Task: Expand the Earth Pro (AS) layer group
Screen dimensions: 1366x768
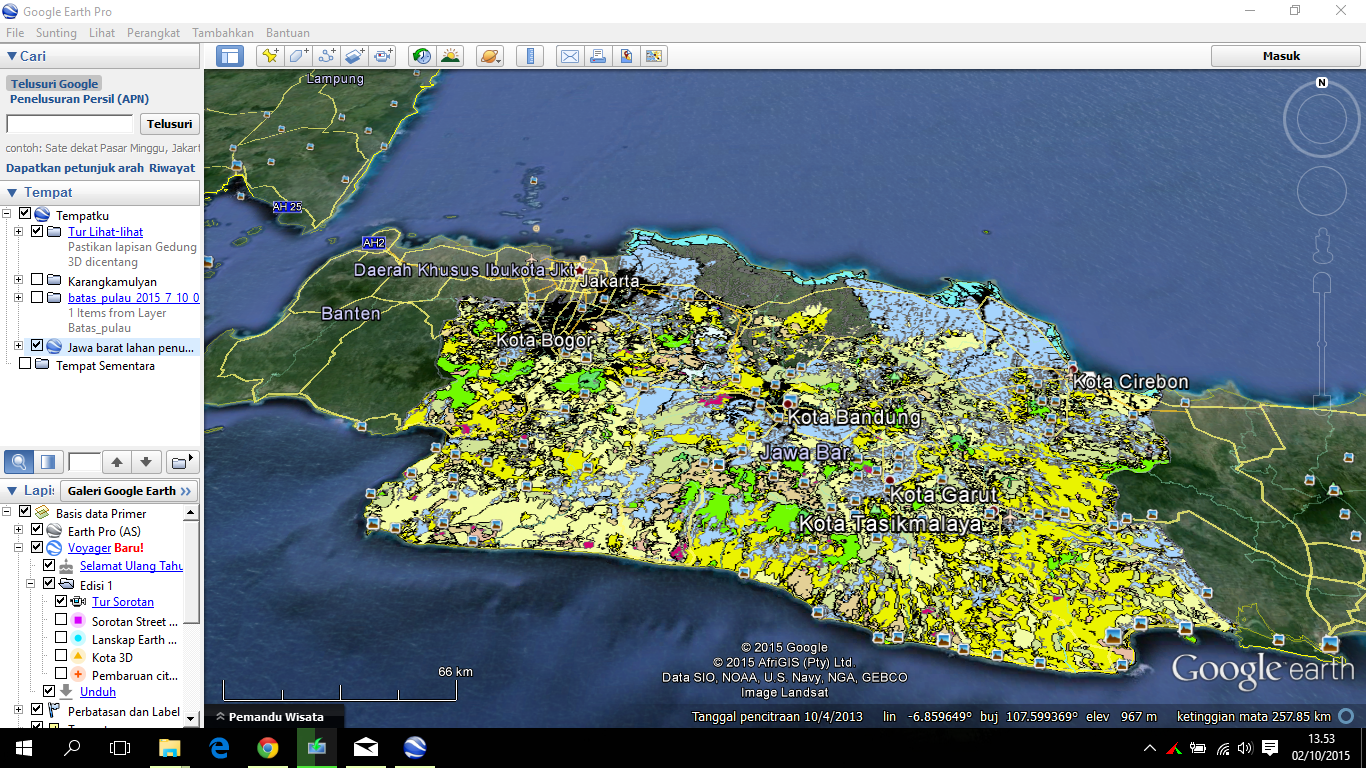Action: 18,530
